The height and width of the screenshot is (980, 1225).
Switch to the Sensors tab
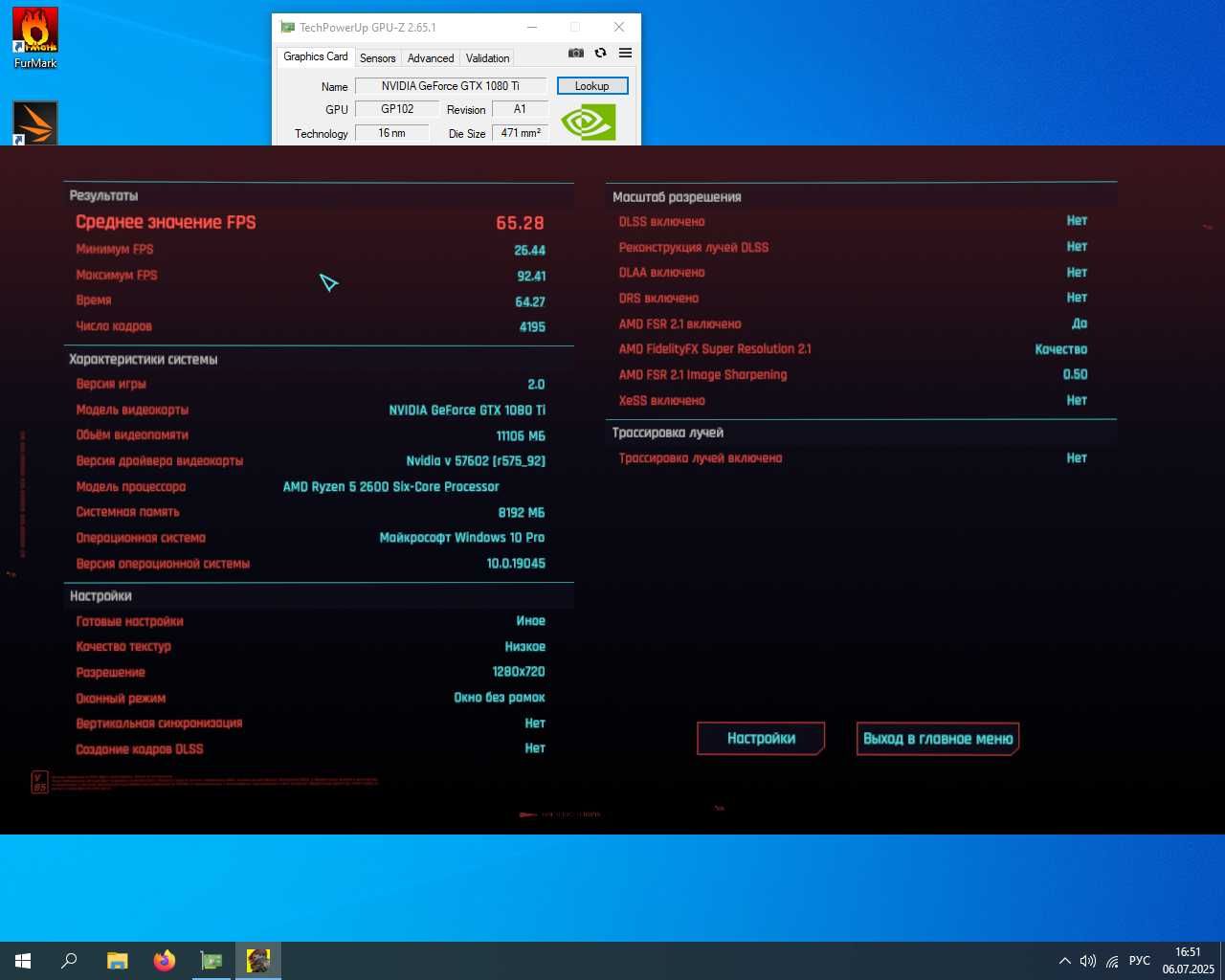click(x=378, y=58)
